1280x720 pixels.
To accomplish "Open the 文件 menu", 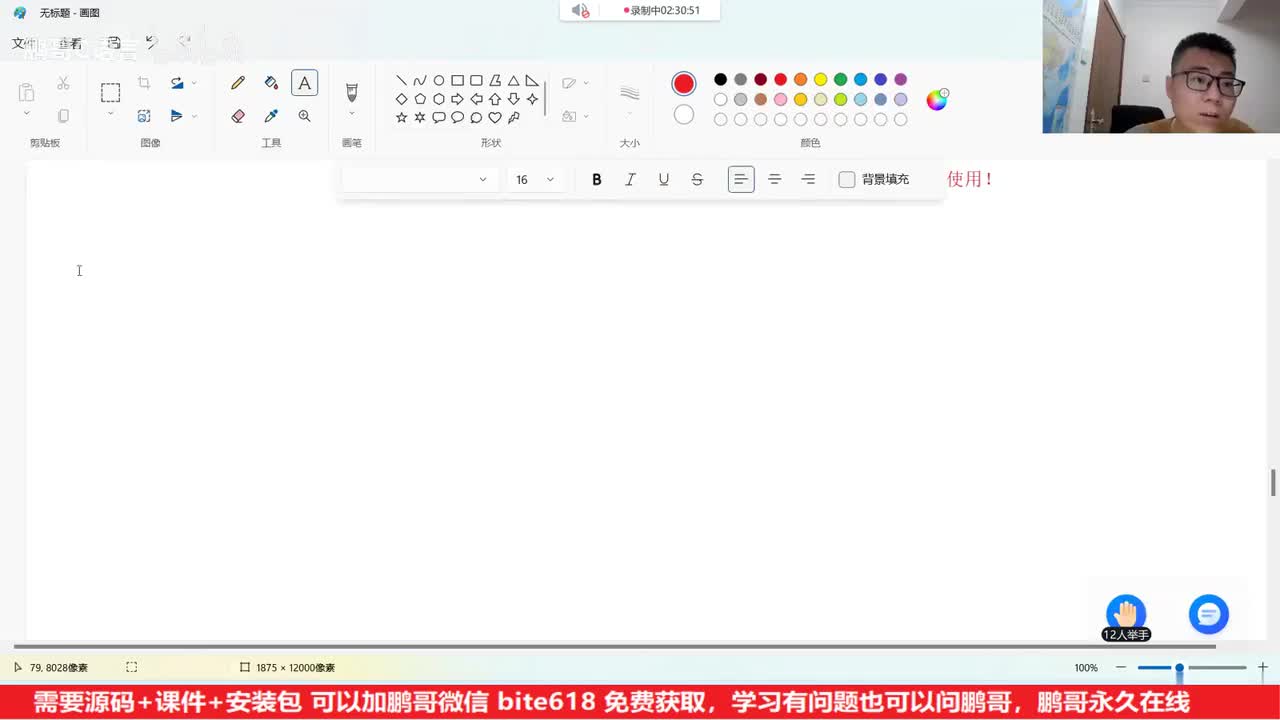I will (24, 43).
